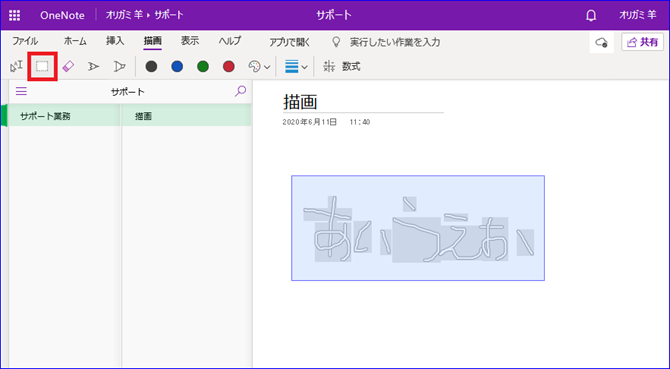Choose the green ink color
670x369 pixels.
(203, 66)
